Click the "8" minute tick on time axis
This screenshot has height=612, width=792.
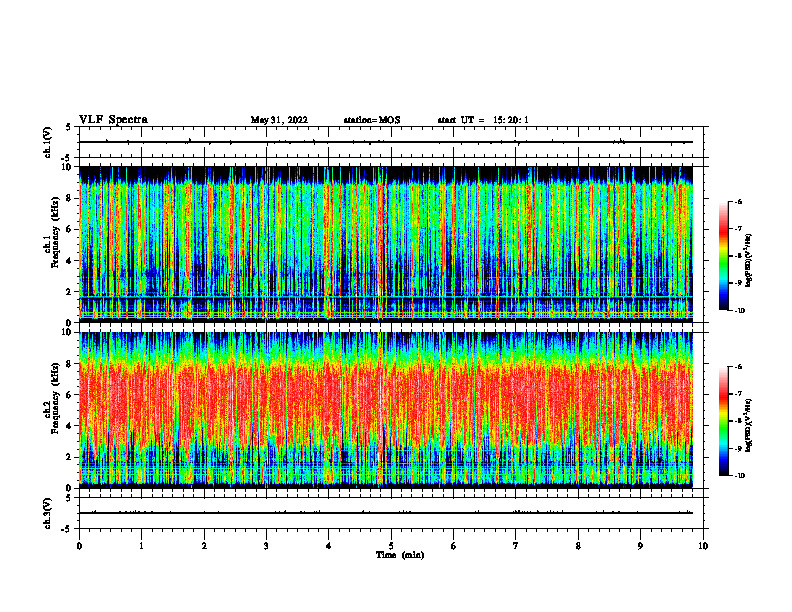(578, 546)
